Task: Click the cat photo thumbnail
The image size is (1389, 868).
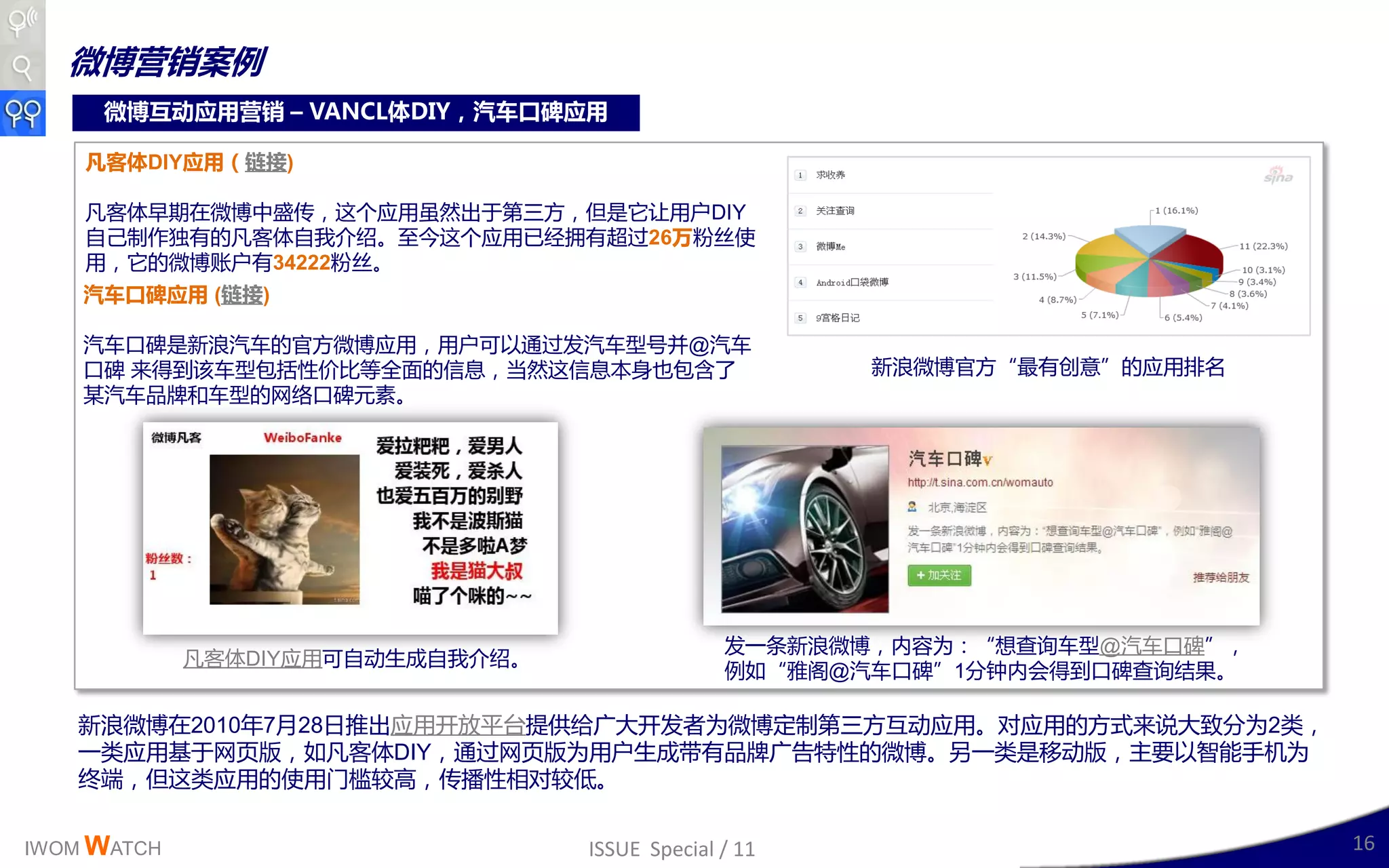Action: pos(284,530)
